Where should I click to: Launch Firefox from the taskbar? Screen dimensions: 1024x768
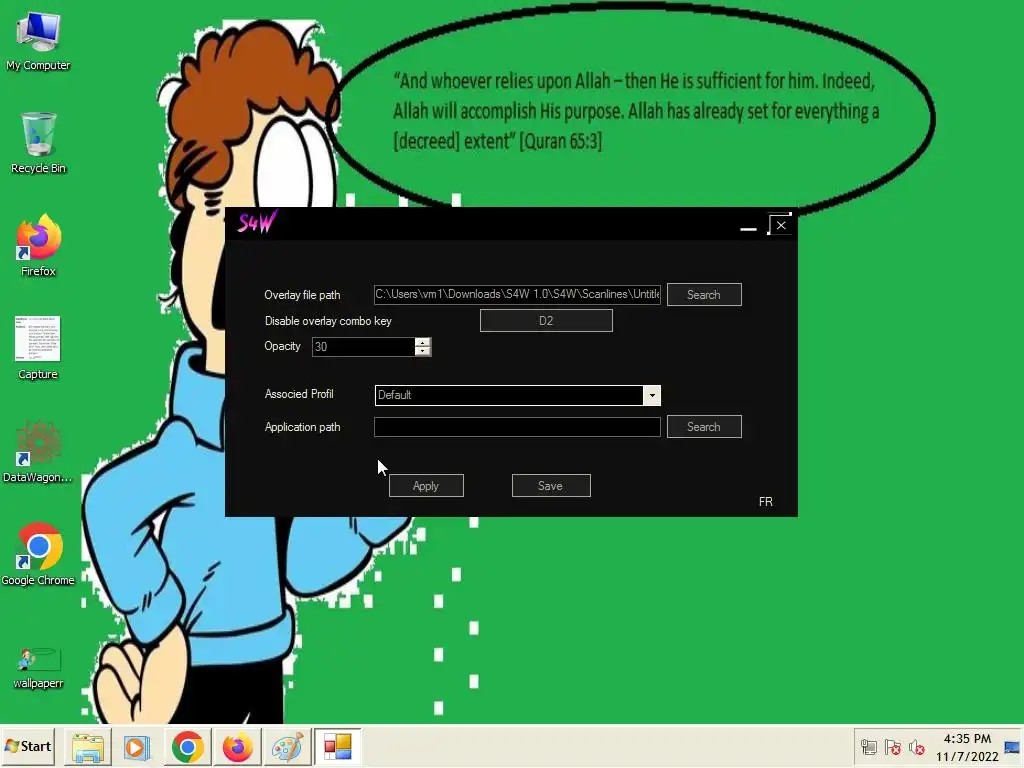coord(237,747)
